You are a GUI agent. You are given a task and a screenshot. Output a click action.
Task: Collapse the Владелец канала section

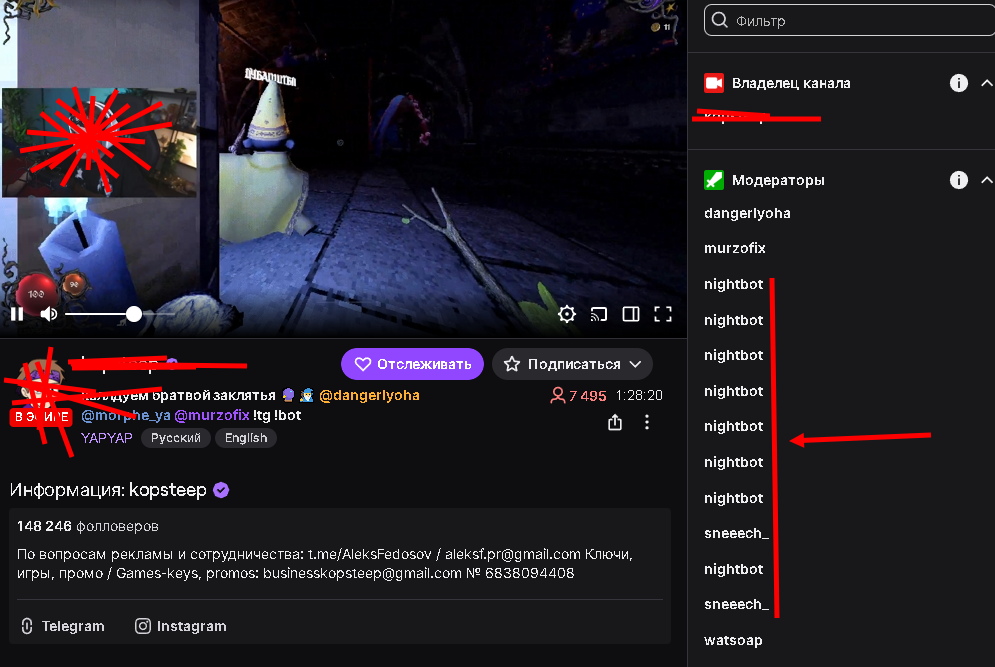(x=987, y=83)
